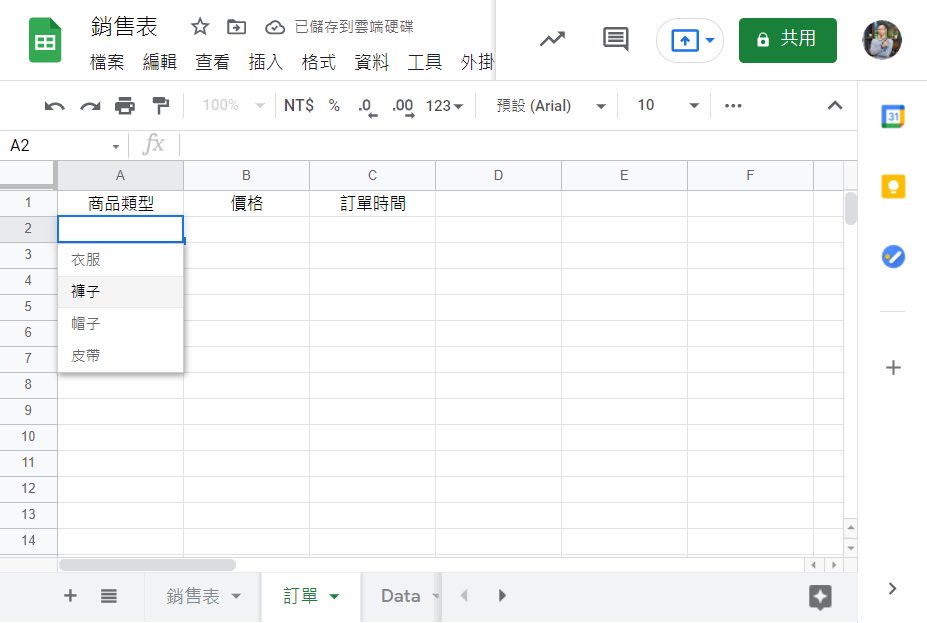Open the 預設 (Arial) font dropdown
Viewport: 927px width, 623px height.
pos(551,106)
